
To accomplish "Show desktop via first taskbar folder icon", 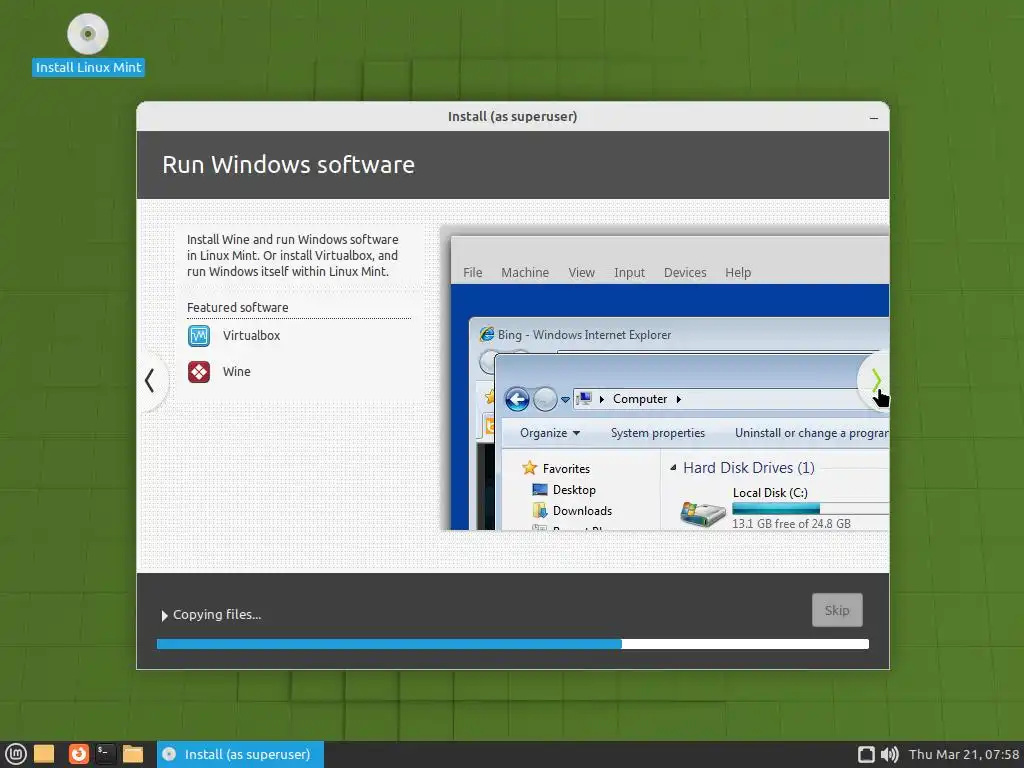I will point(44,754).
